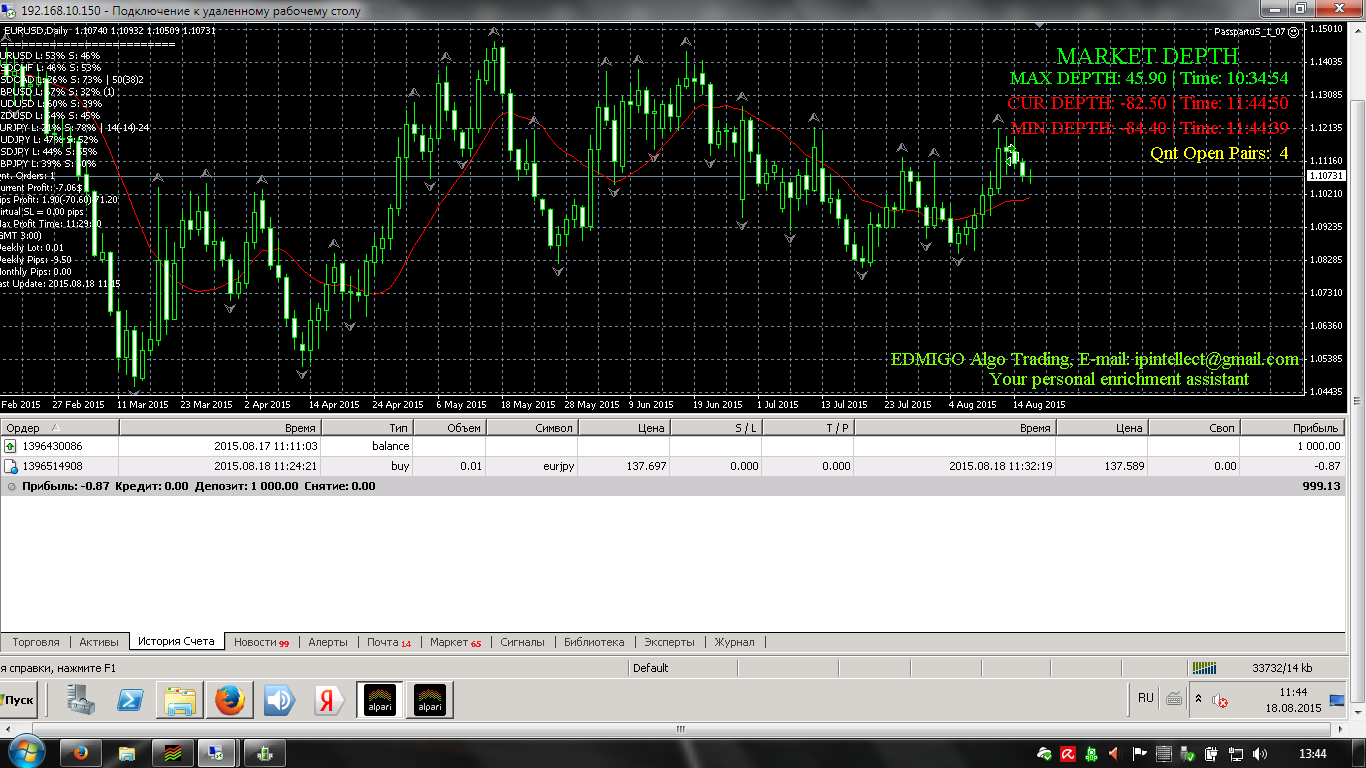This screenshot has width=1366, height=768.
Task: Click the PasspartuS smiley expert icon
Action: click(1294, 31)
